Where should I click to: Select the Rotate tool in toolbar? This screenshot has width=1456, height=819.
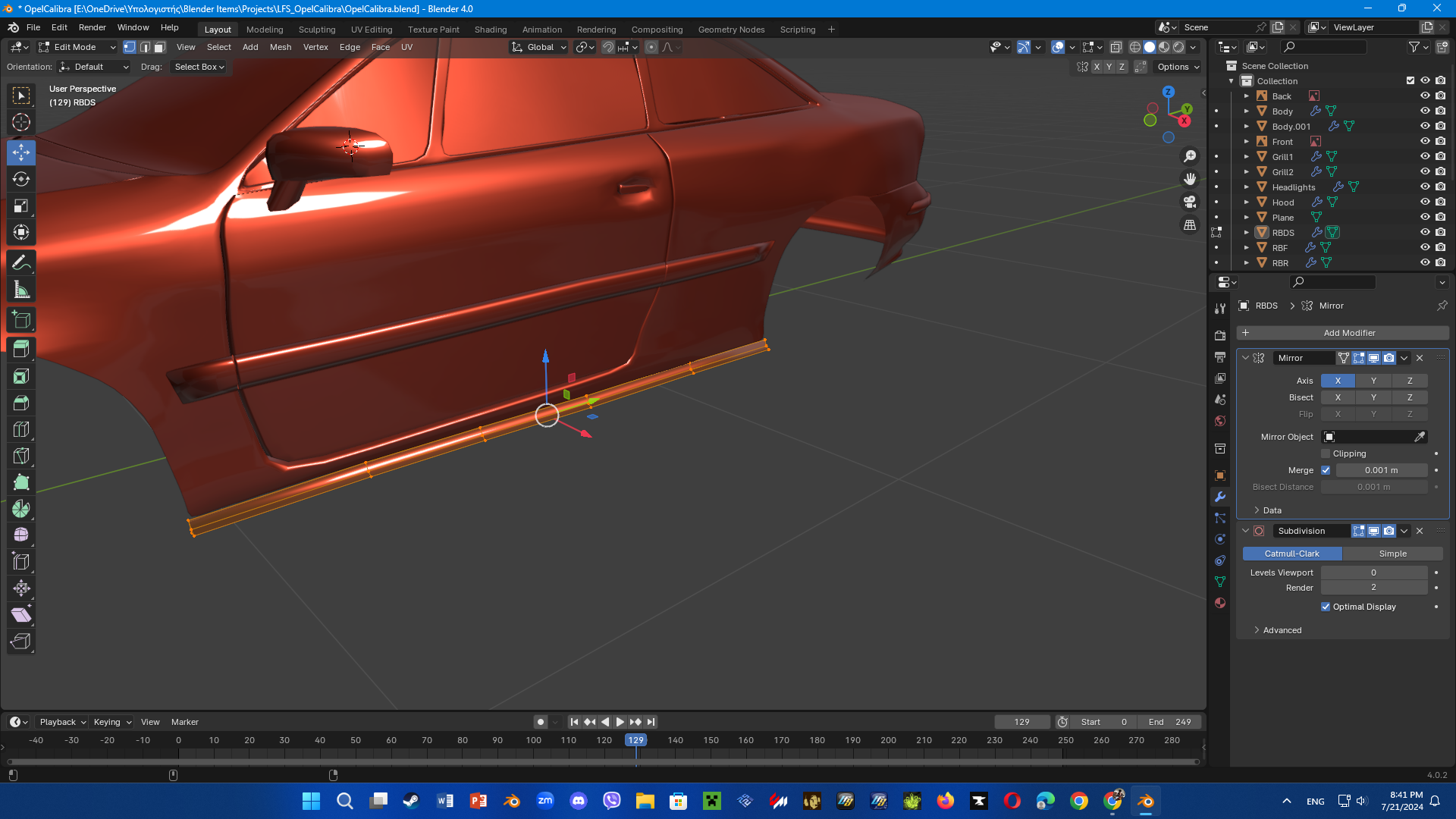(x=21, y=179)
